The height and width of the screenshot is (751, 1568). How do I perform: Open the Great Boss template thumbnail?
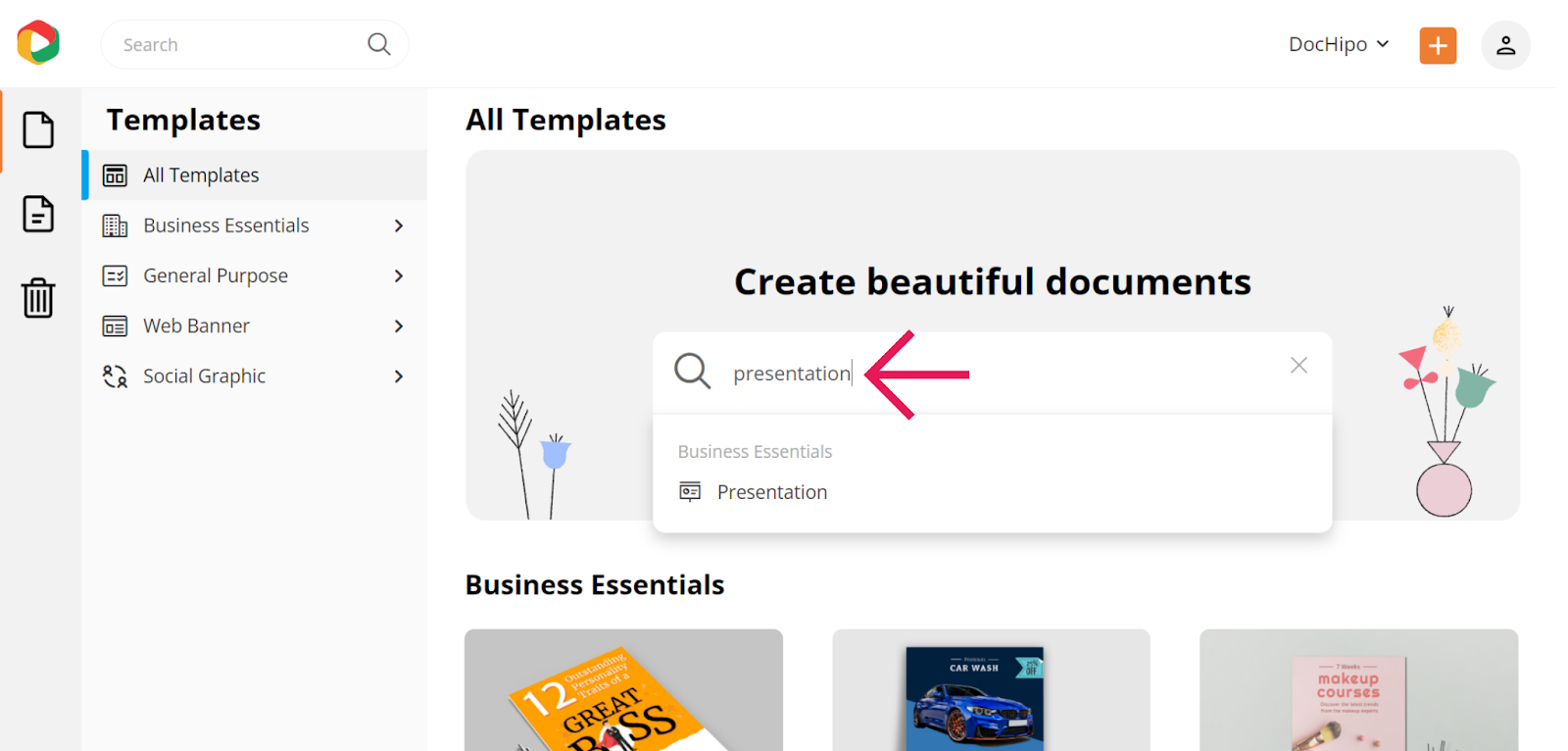[x=623, y=690]
